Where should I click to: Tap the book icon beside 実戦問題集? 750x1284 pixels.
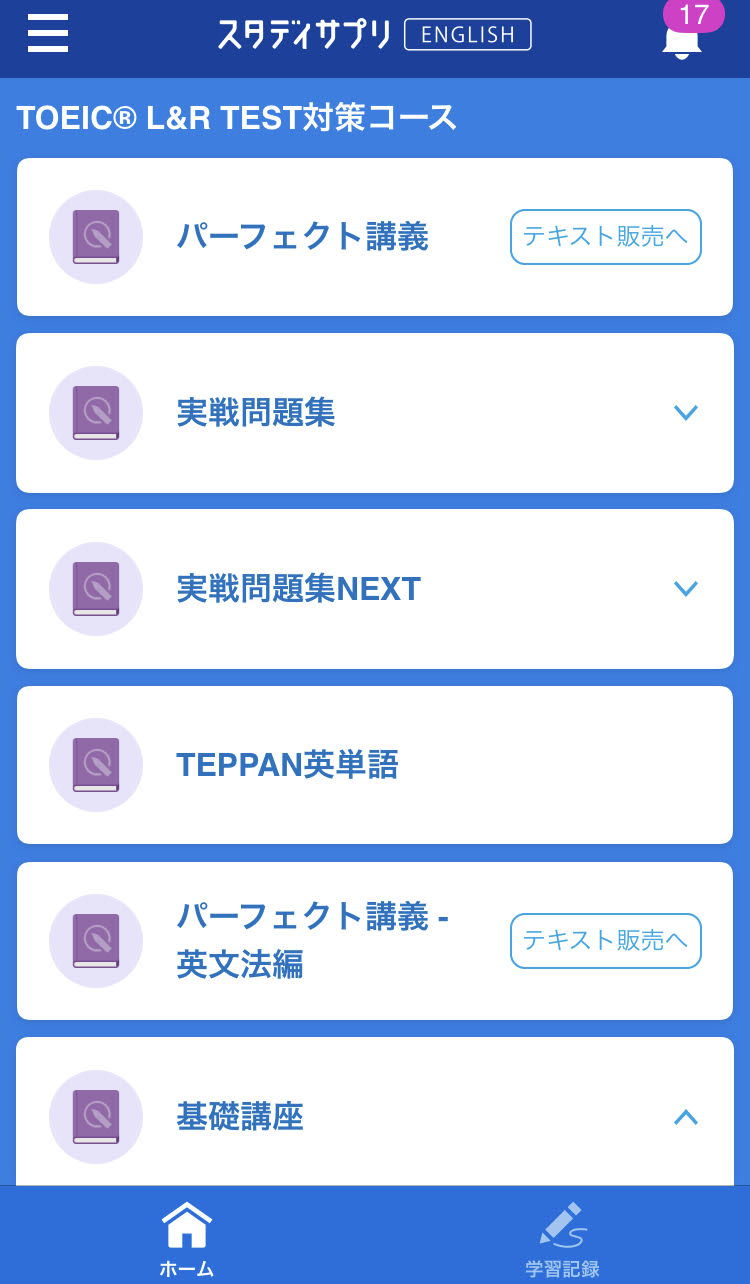[x=96, y=413]
